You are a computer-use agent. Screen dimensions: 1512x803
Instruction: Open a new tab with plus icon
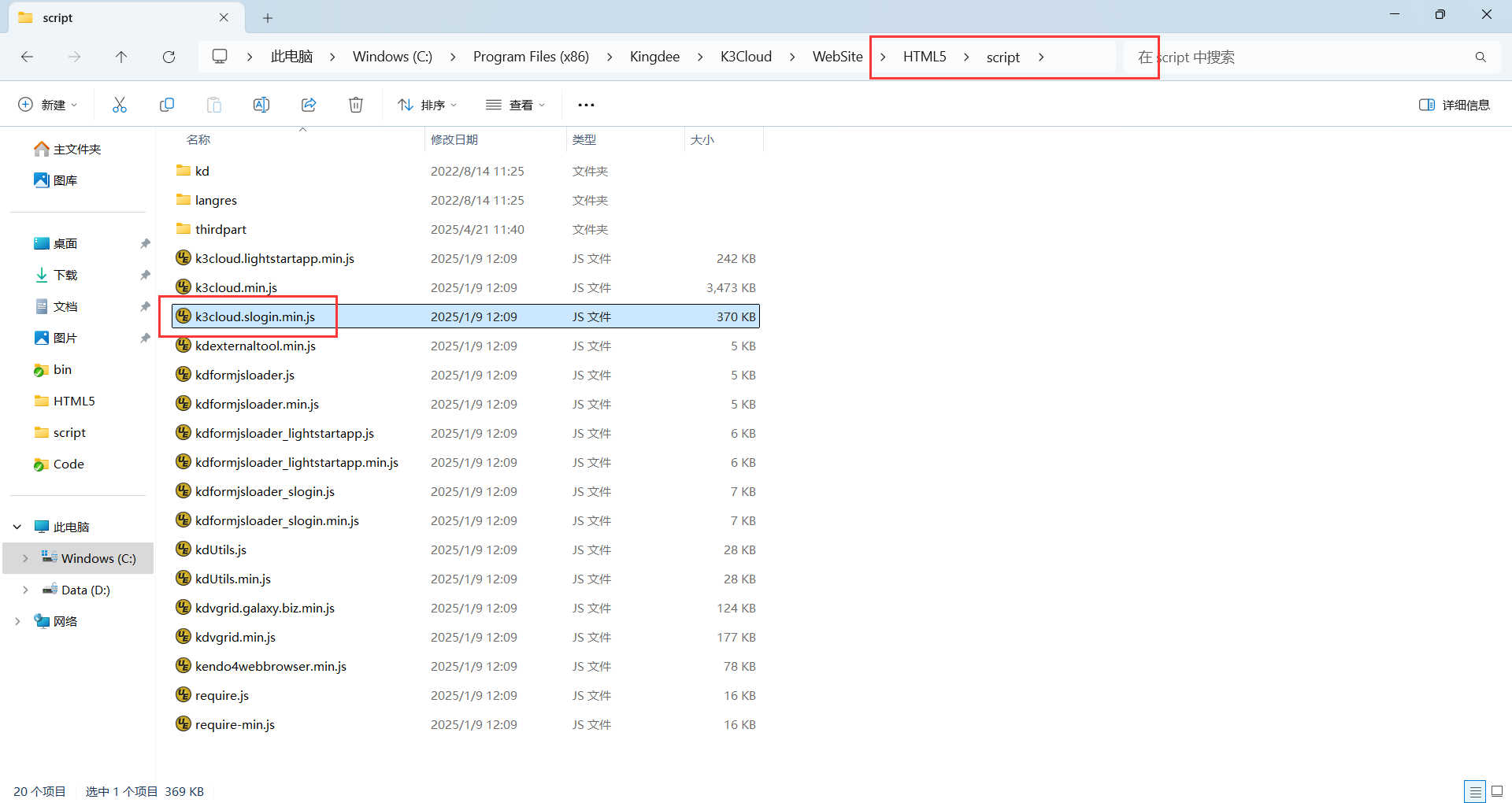coord(268,17)
